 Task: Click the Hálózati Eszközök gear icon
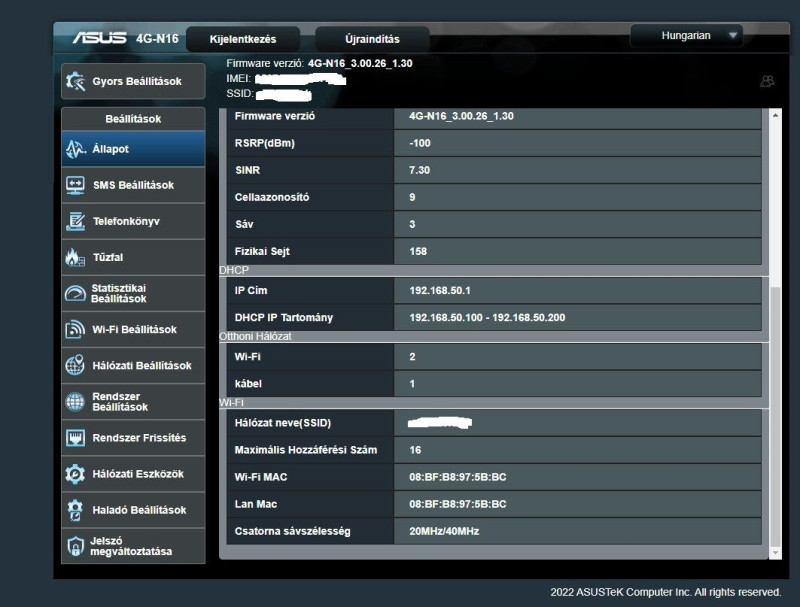tap(76, 474)
